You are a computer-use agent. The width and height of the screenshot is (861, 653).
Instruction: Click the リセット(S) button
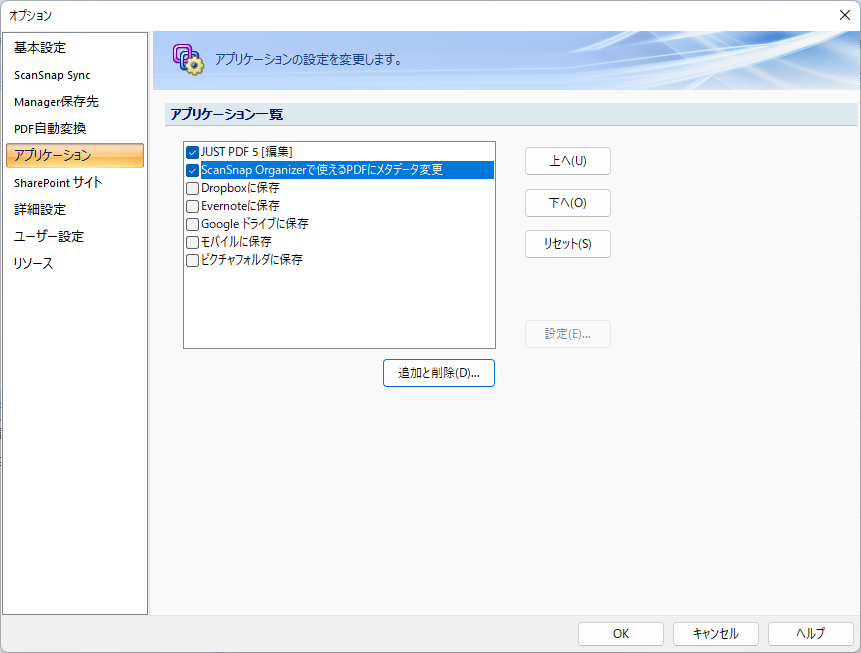pos(568,244)
